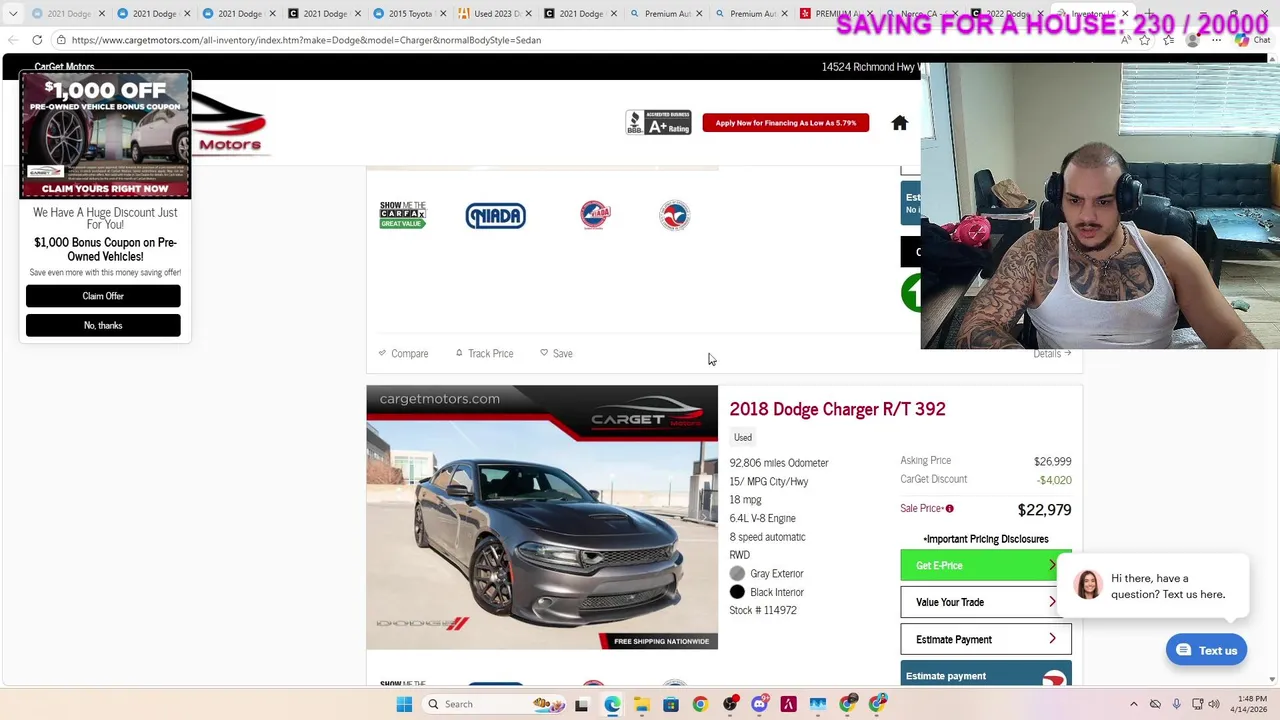Open Value Your Trade
The image size is (1280, 720).
point(985,602)
